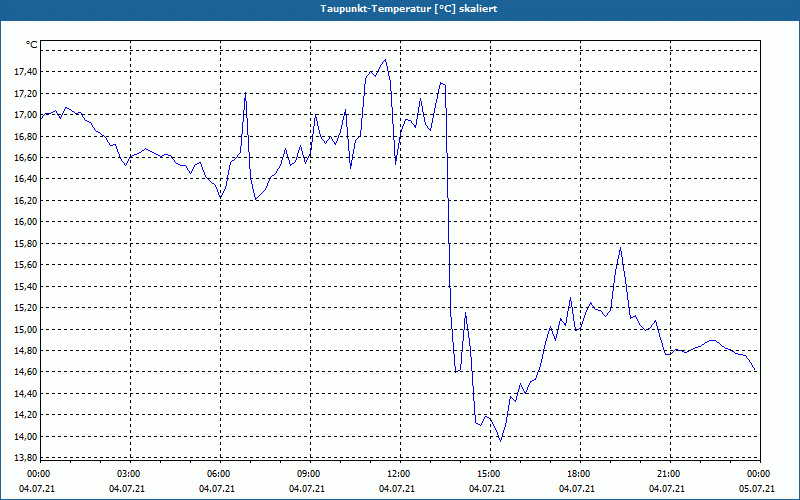Click the 04.07.21 date under 12:00
Viewport: 800px width, 500px height.
click(x=397, y=489)
